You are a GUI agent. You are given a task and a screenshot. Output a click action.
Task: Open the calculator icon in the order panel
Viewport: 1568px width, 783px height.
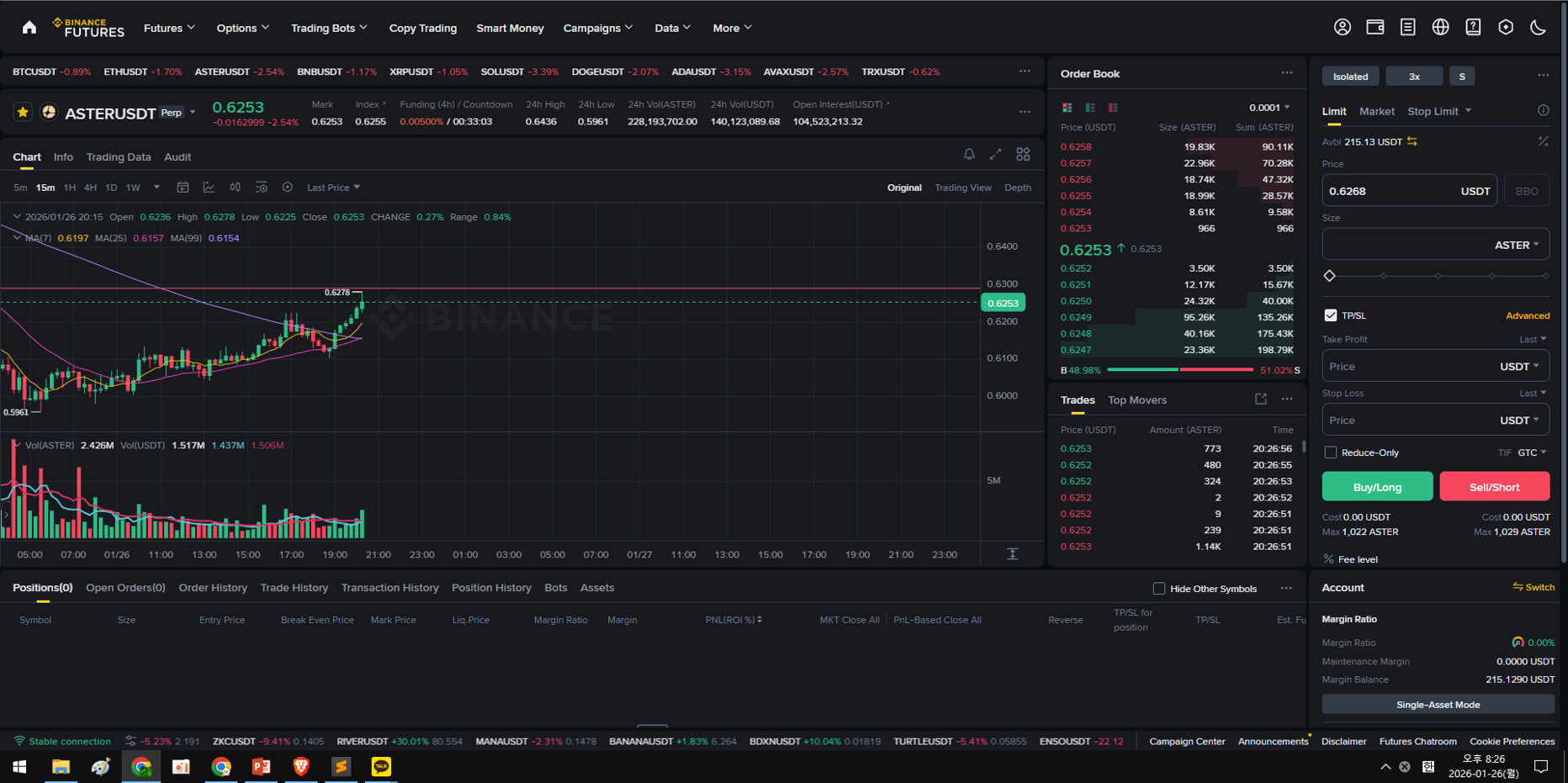tap(1543, 141)
